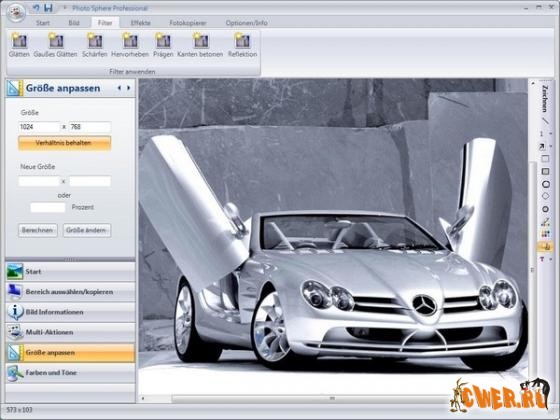Select the diamond shape tool
Viewport: 560px width, 420px height.
pos(545,196)
